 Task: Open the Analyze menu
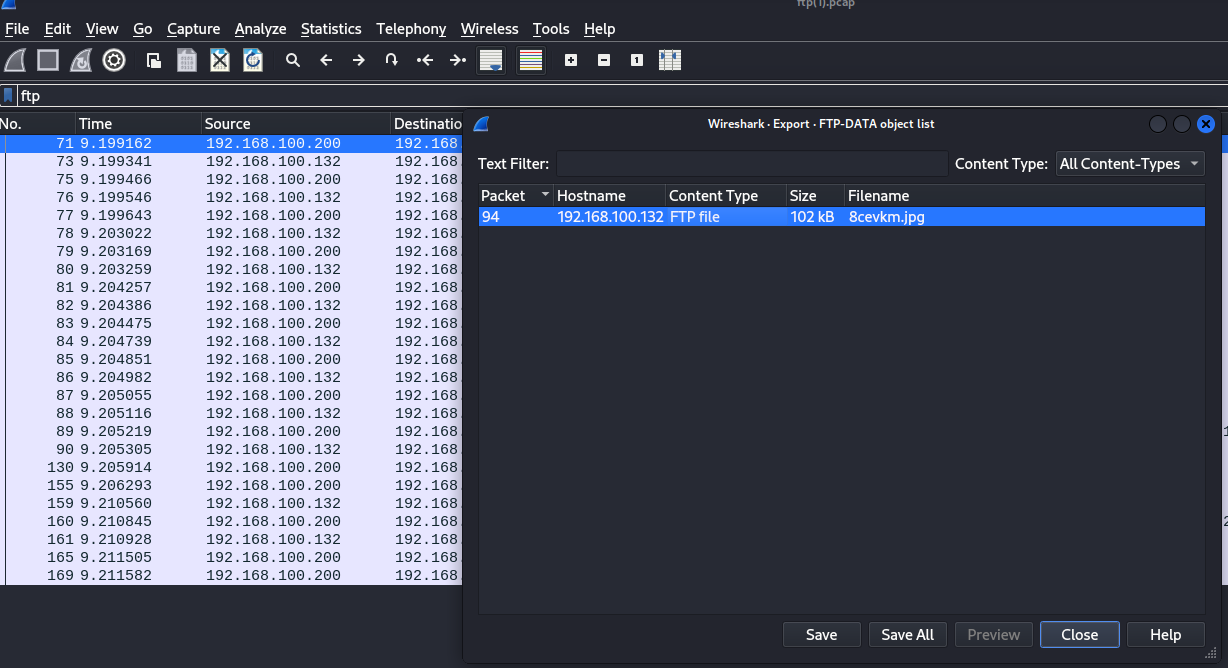pos(261,29)
